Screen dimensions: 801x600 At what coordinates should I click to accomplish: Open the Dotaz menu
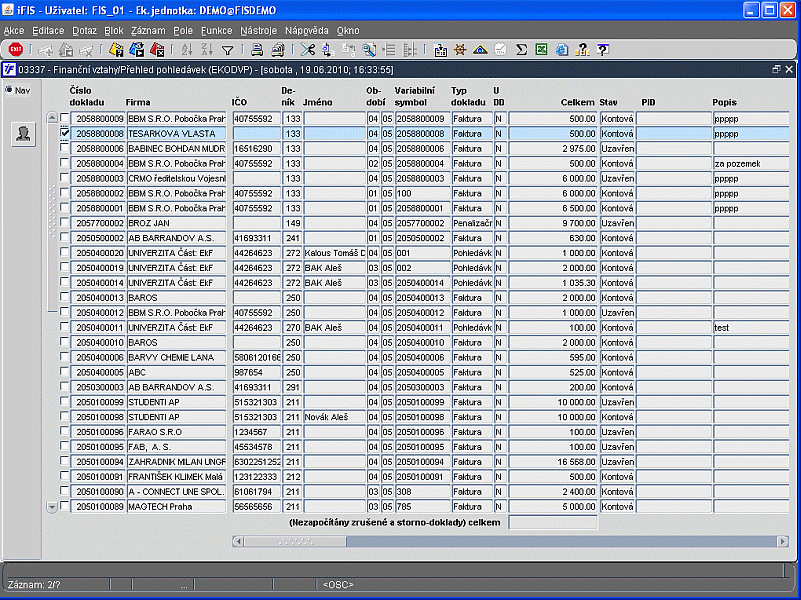[x=84, y=31]
